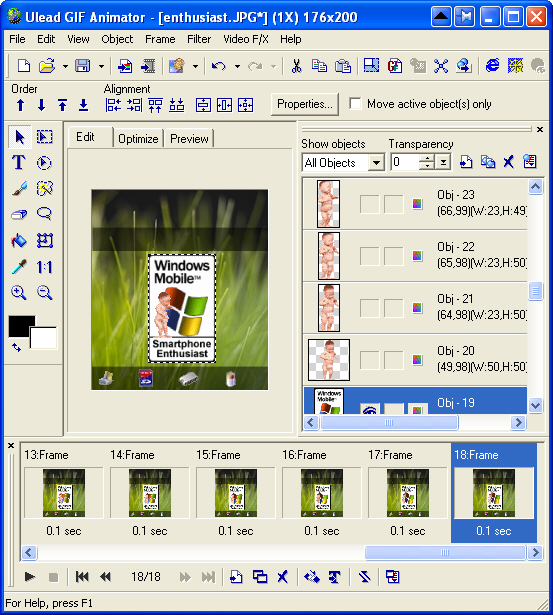
Task: Click the Save disk icon
Action: [82, 66]
